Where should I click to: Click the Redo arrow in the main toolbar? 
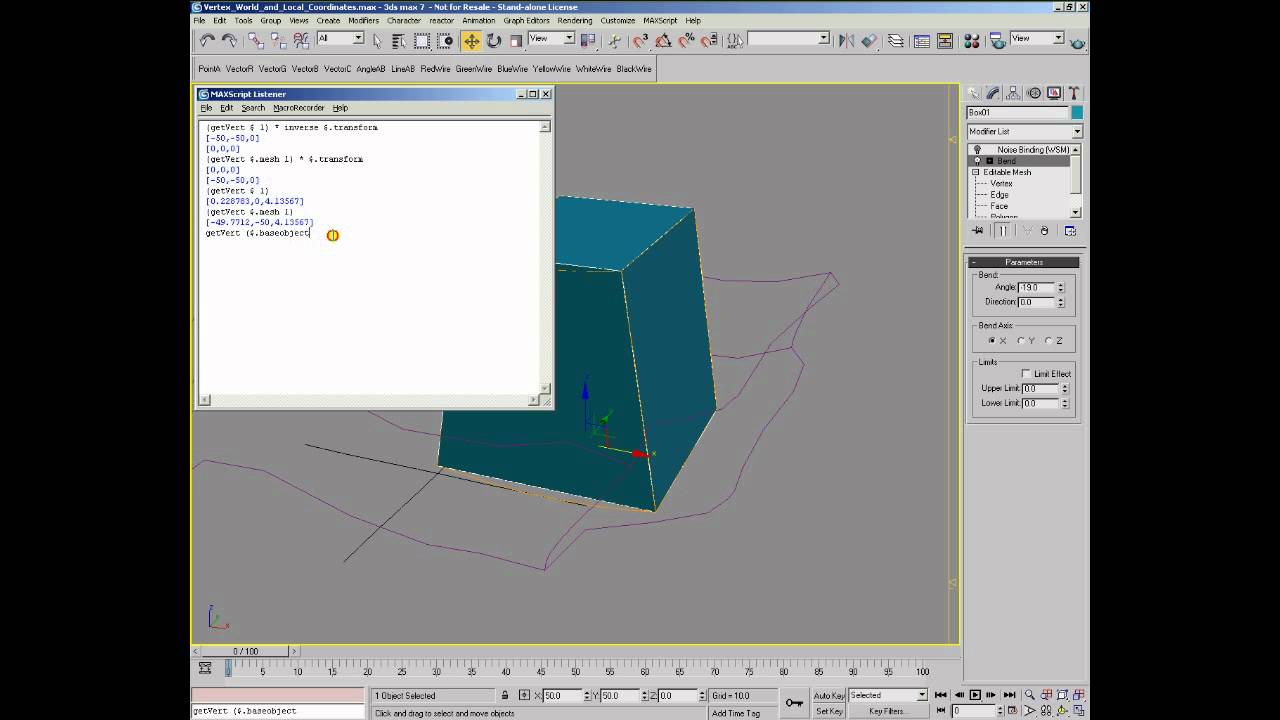229,41
